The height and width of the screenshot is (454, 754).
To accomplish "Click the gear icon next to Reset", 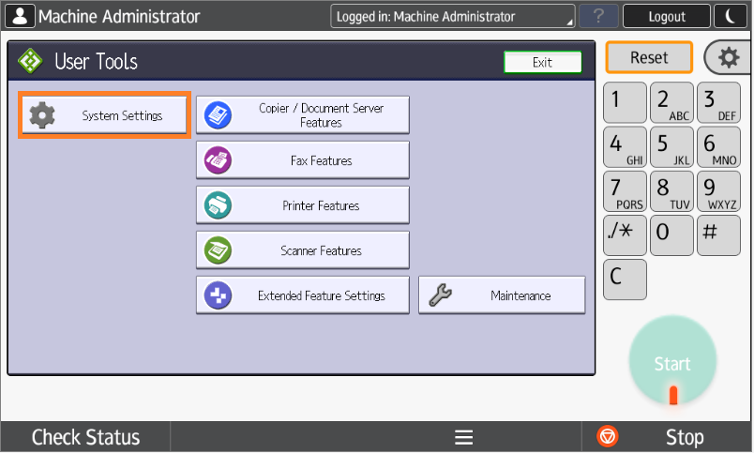I will point(729,58).
